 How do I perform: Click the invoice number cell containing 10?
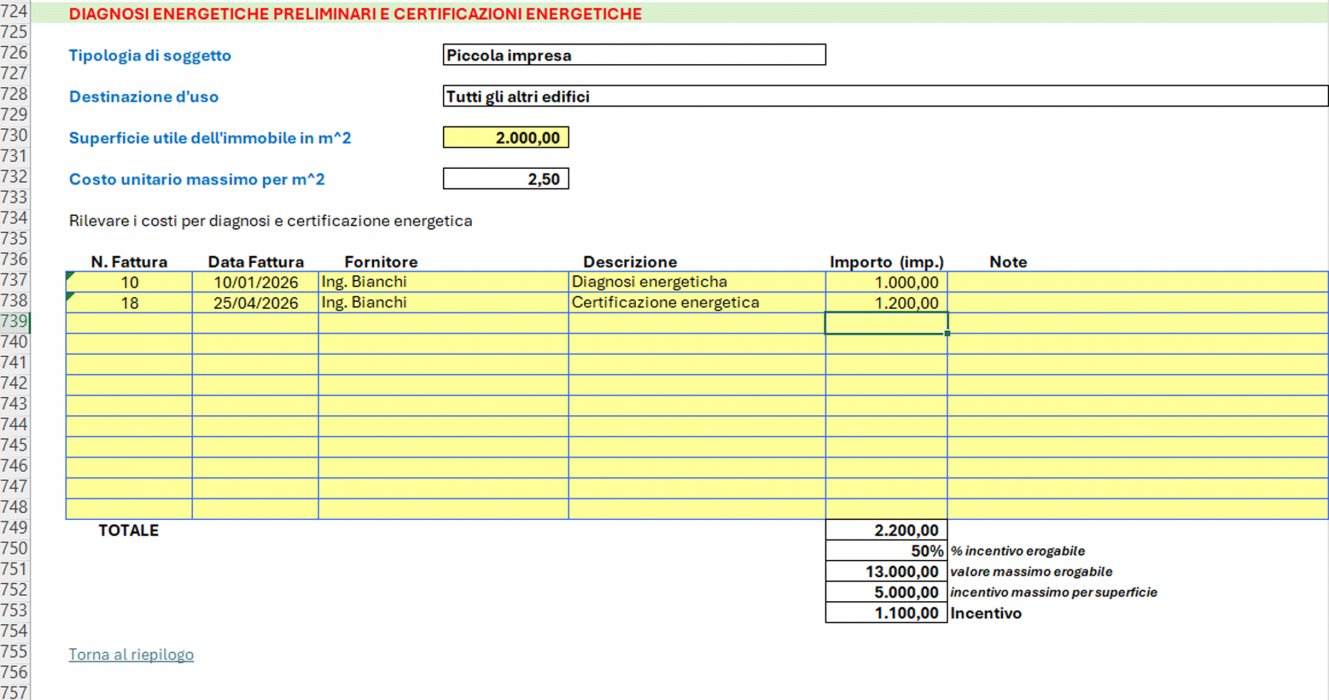coord(129,282)
